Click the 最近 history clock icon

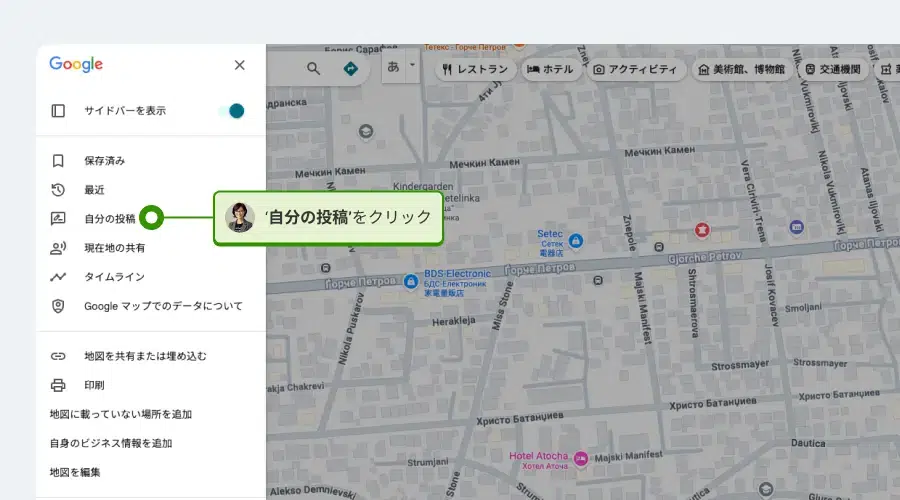(58, 190)
